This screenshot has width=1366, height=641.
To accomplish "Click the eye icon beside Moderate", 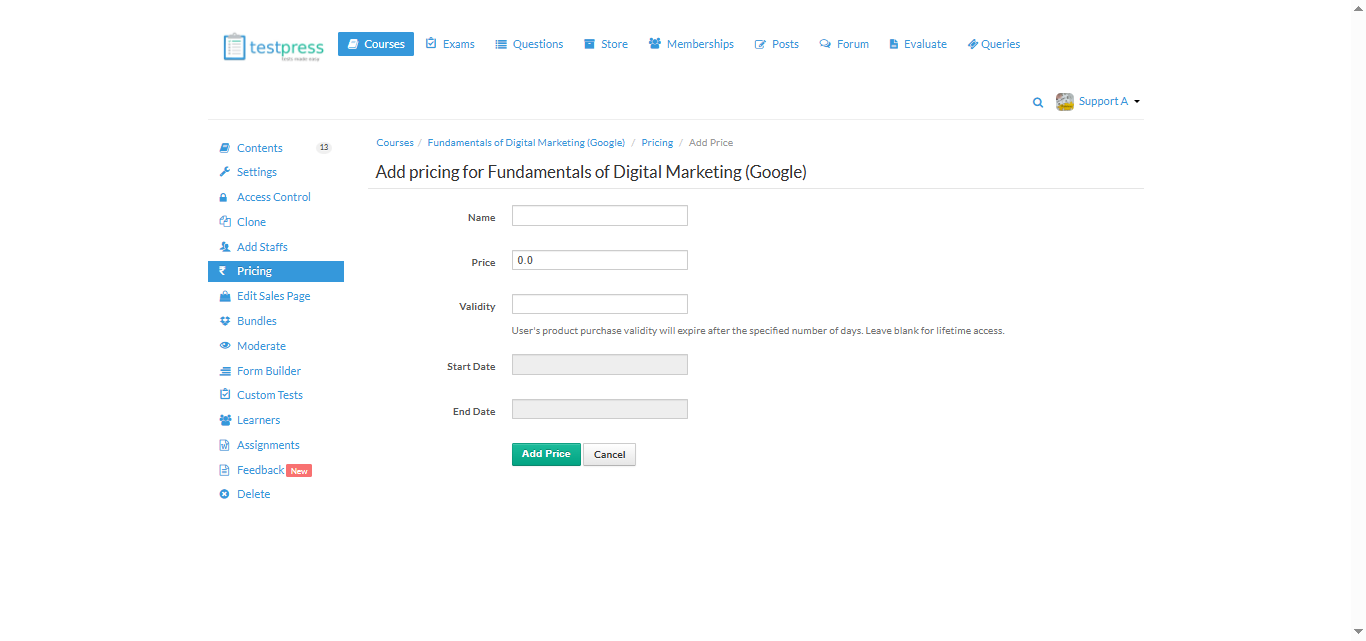I will 225,346.
